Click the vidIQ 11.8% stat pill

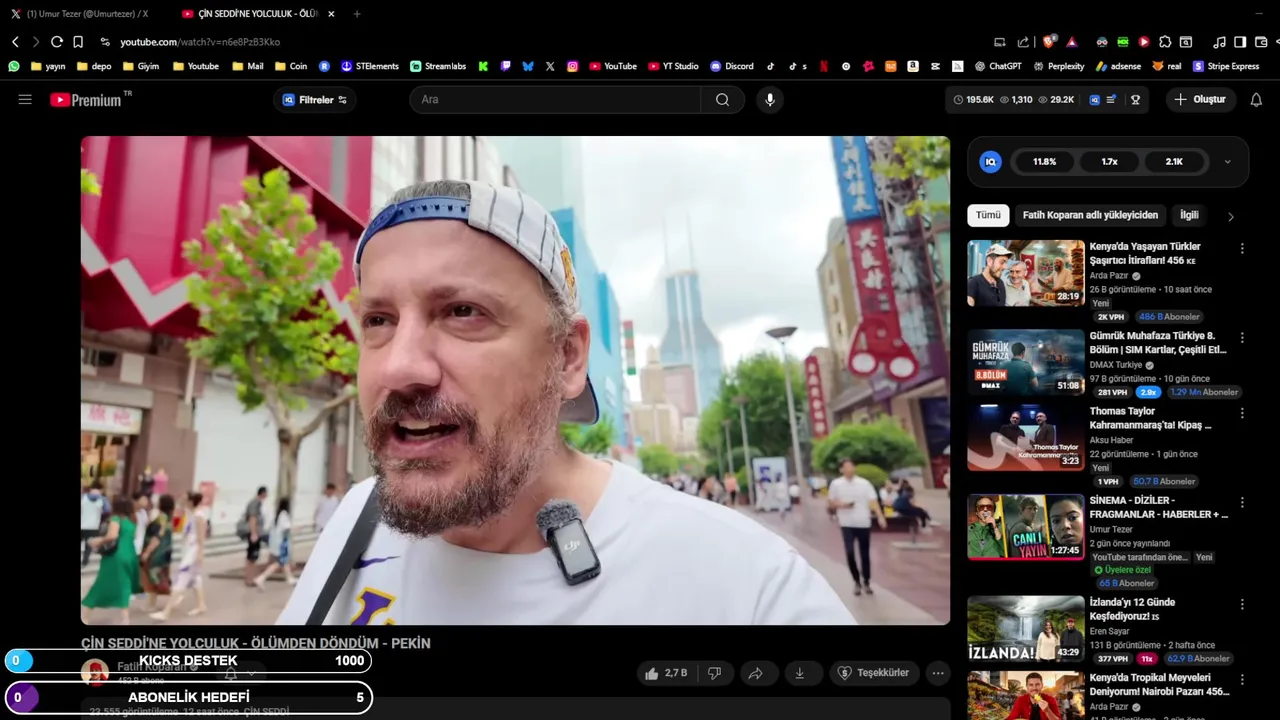pyautogui.click(x=1044, y=161)
